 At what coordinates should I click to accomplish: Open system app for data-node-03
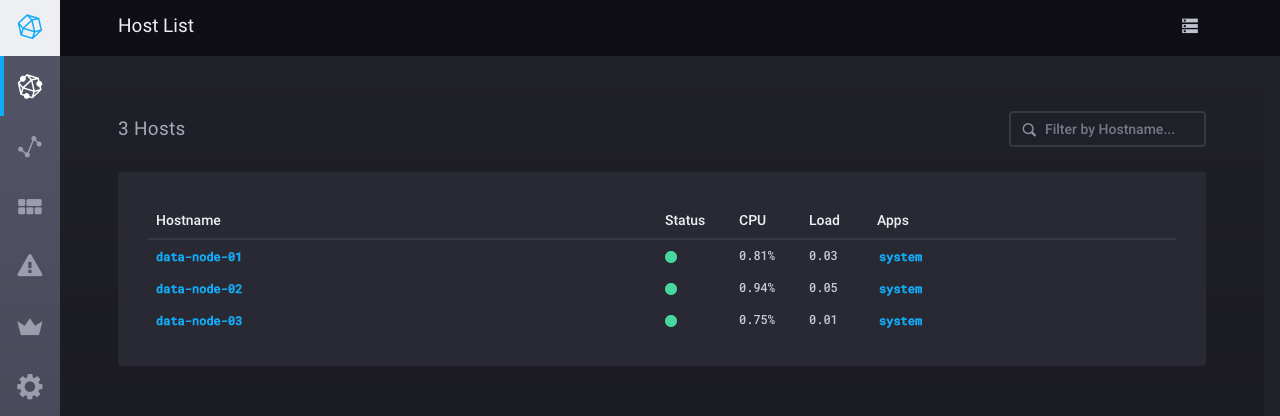coord(900,321)
